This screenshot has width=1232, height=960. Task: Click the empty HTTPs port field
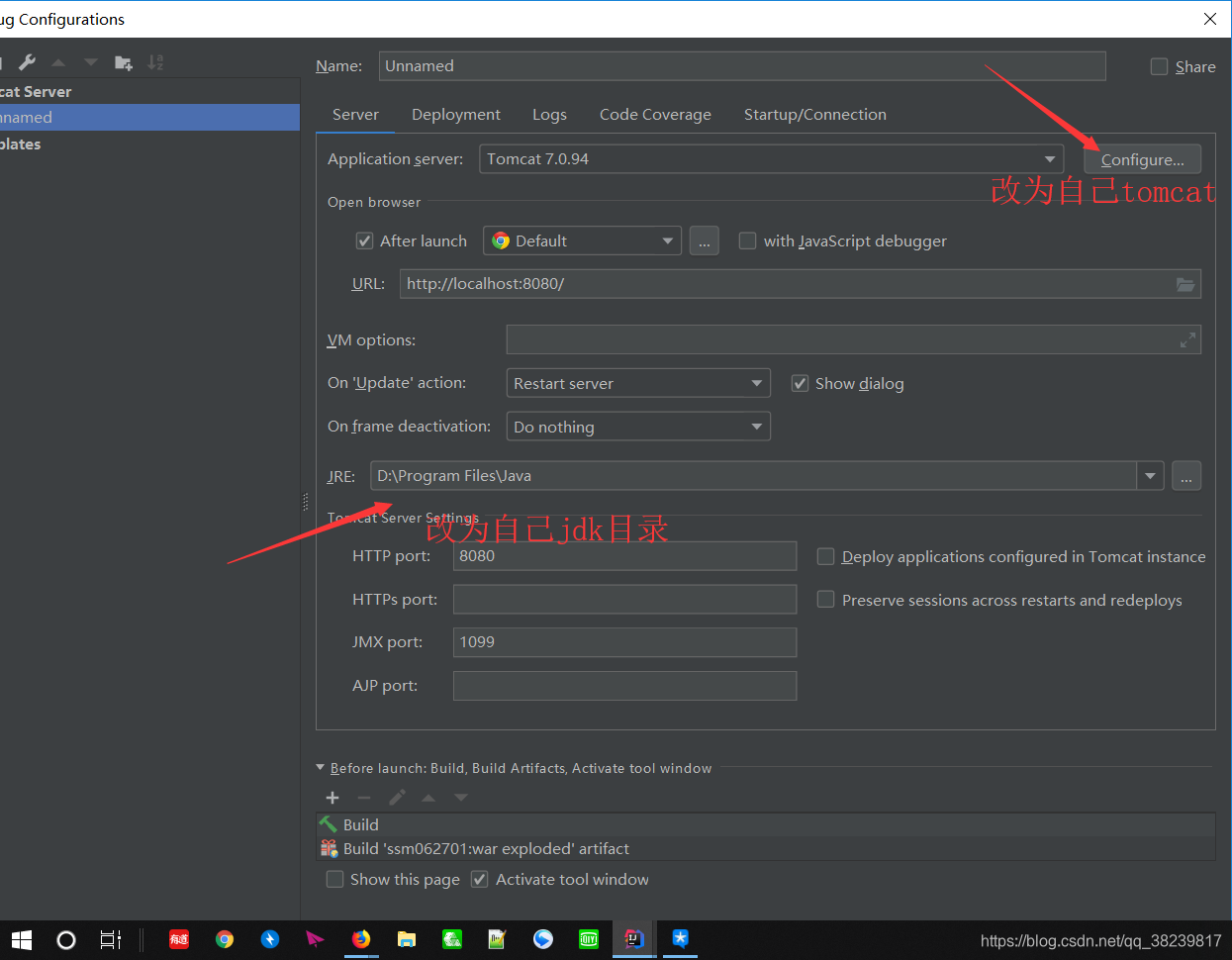point(624,600)
